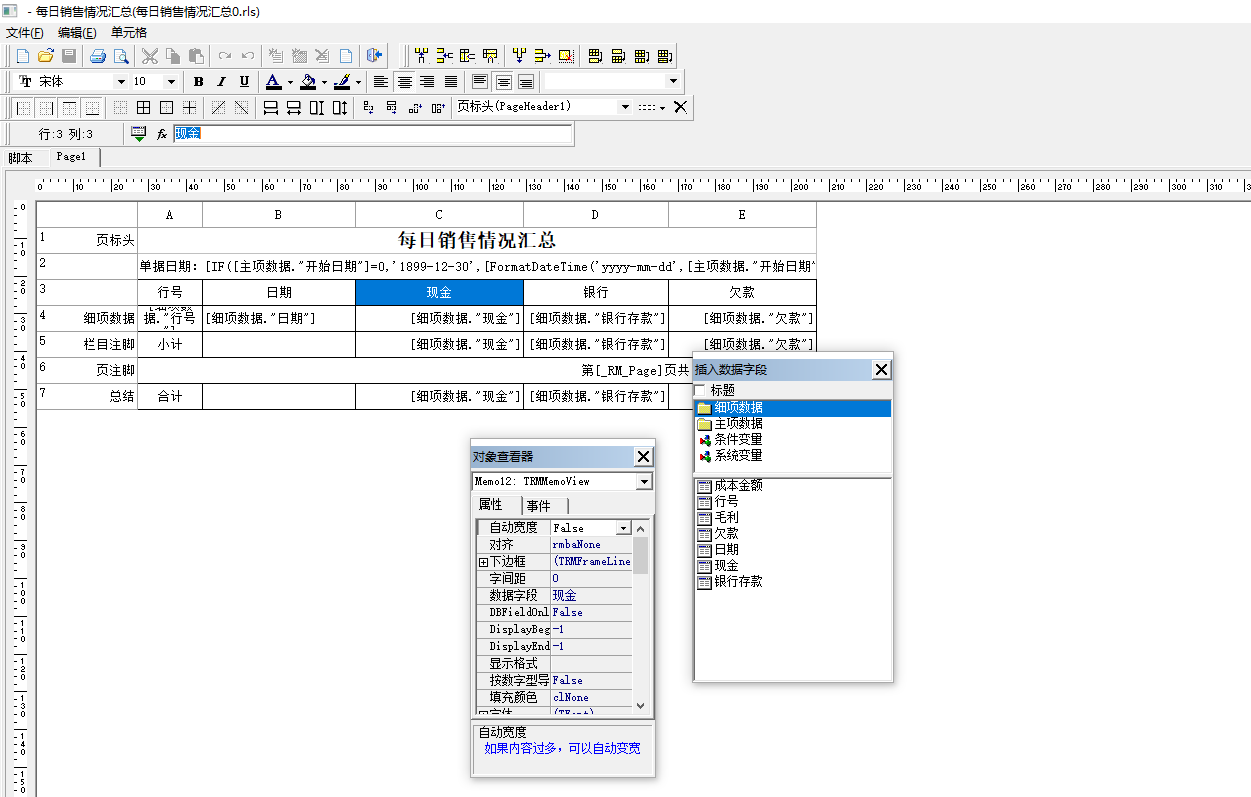This screenshot has width=1251, height=797.
Task: Click the Paste clipboard icon
Action: pos(196,56)
